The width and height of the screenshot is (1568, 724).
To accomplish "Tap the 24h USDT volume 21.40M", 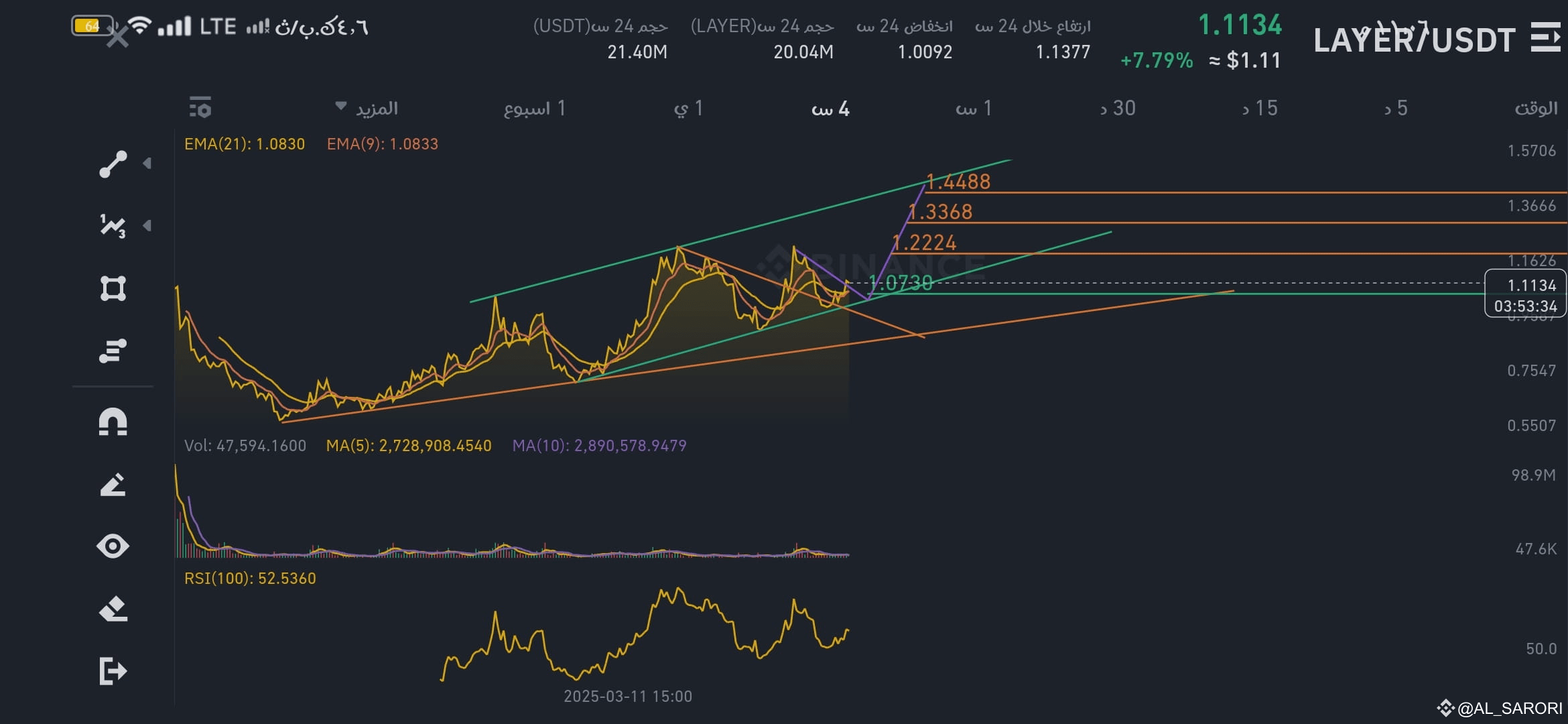I will [637, 52].
